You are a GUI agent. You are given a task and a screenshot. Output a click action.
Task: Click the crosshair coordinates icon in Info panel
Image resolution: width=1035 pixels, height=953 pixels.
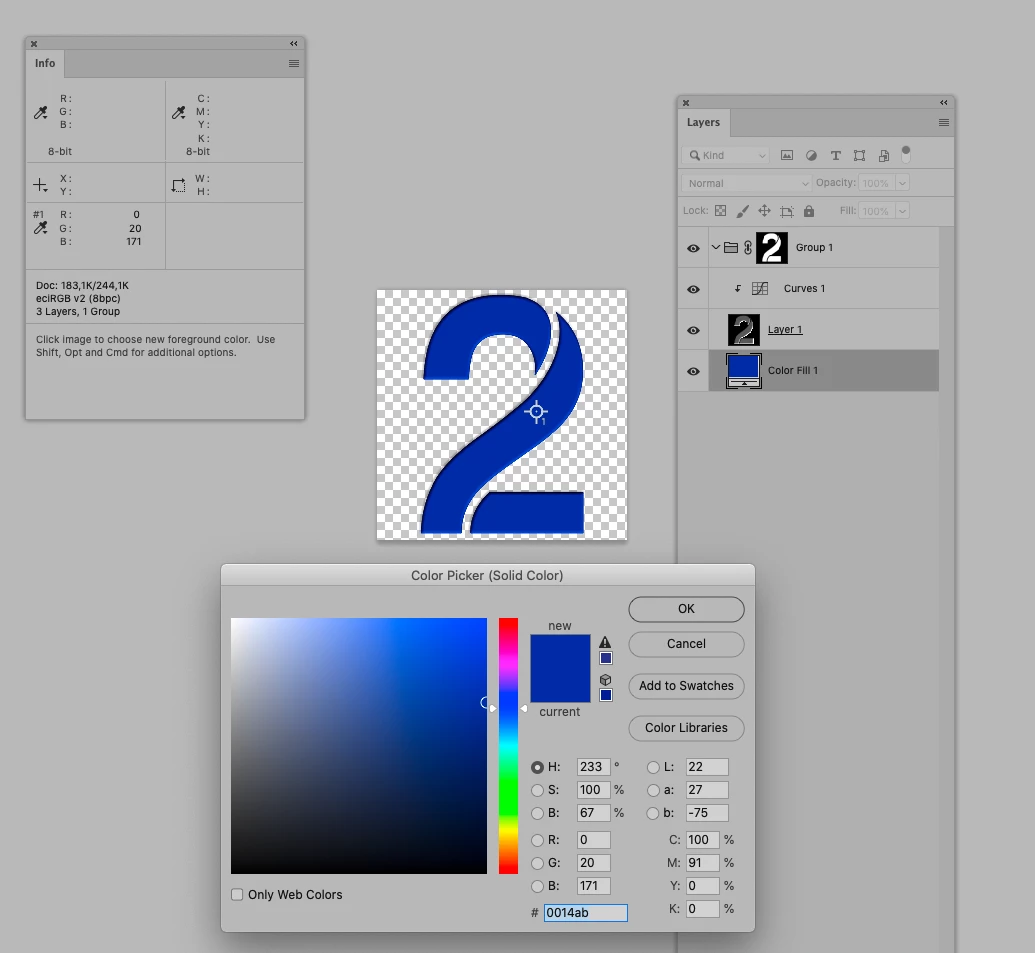pyautogui.click(x=40, y=185)
